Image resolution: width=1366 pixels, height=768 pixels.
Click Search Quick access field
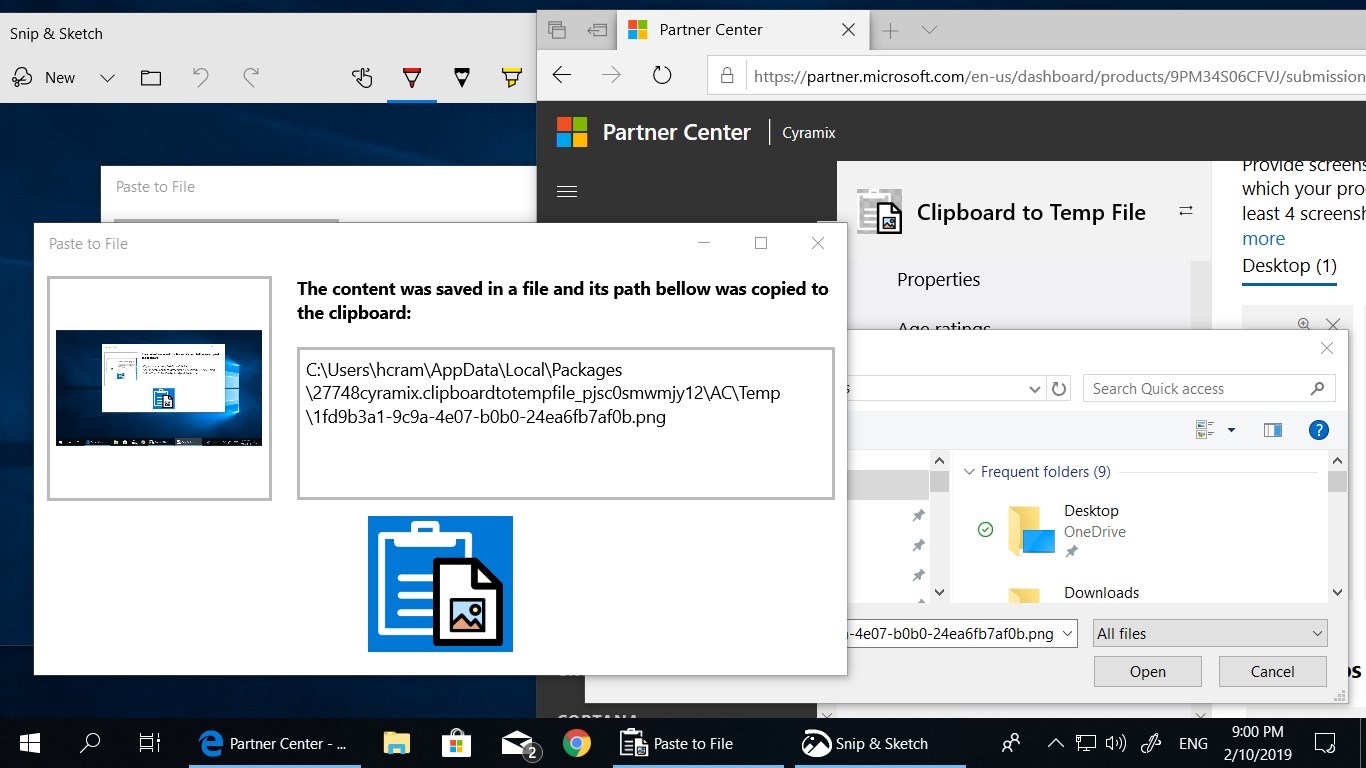pos(1209,389)
